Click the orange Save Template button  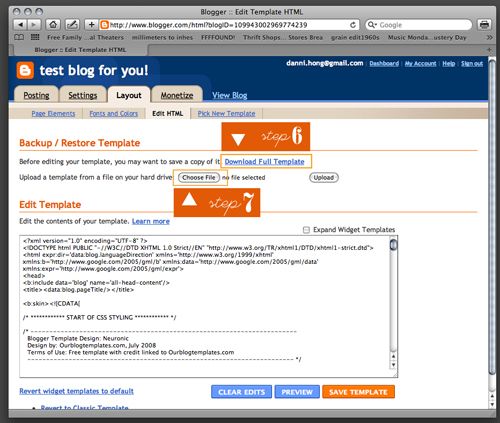[x=358, y=392]
